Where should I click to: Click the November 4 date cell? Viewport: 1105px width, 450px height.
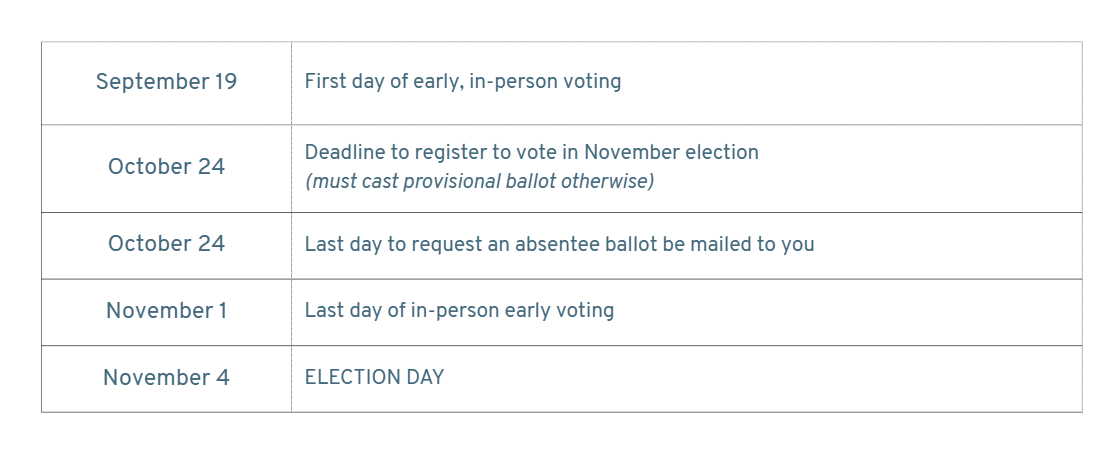click(x=166, y=377)
